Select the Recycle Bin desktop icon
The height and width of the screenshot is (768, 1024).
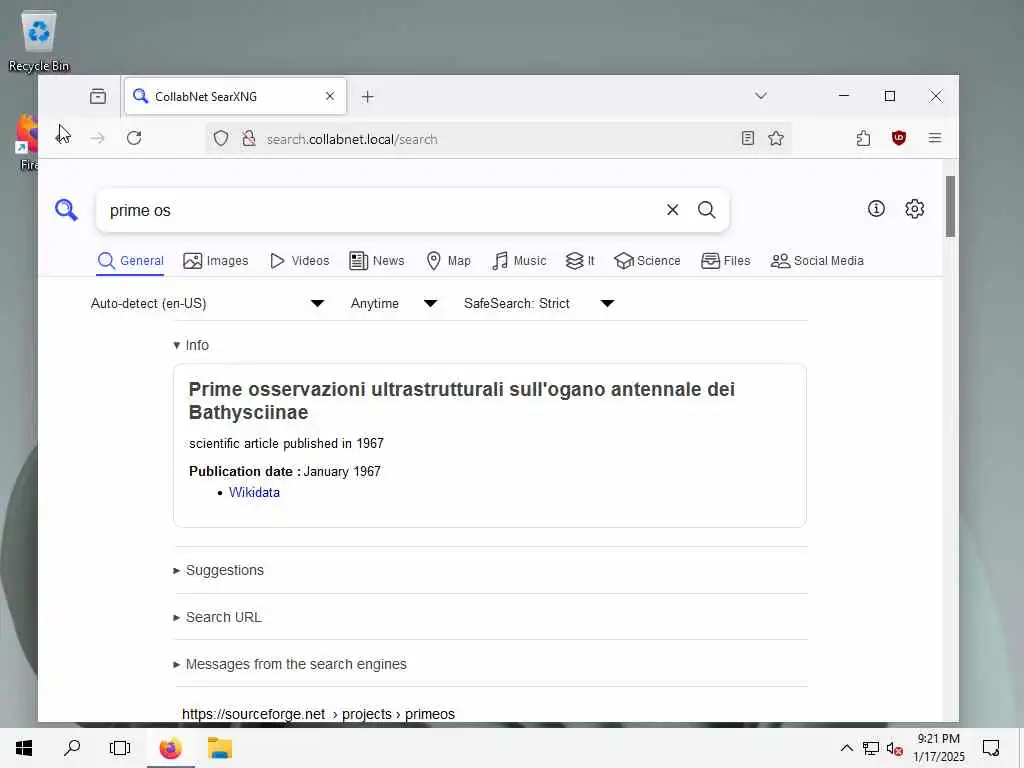[39, 41]
